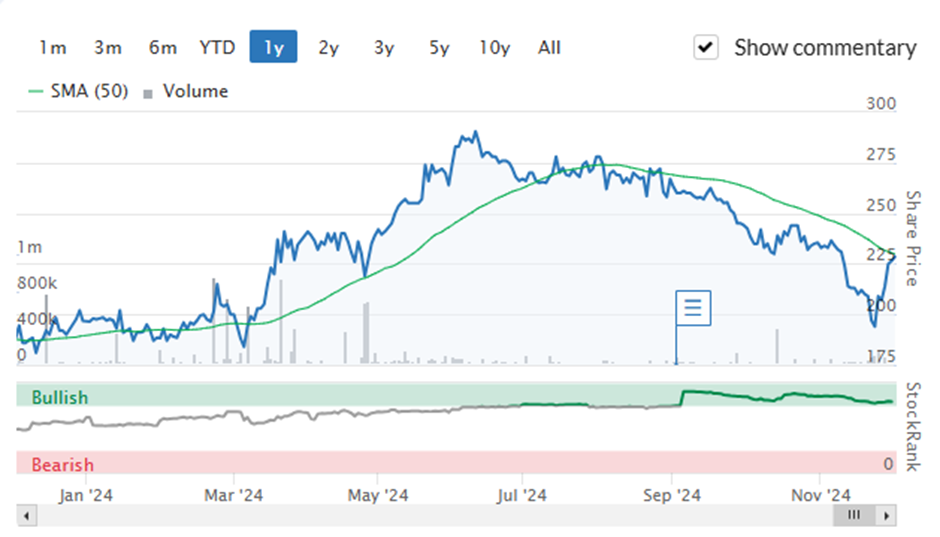Viewport: 940px width, 537px height.
Task: Click the Jul '24 axis label
Action: click(522, 496)
